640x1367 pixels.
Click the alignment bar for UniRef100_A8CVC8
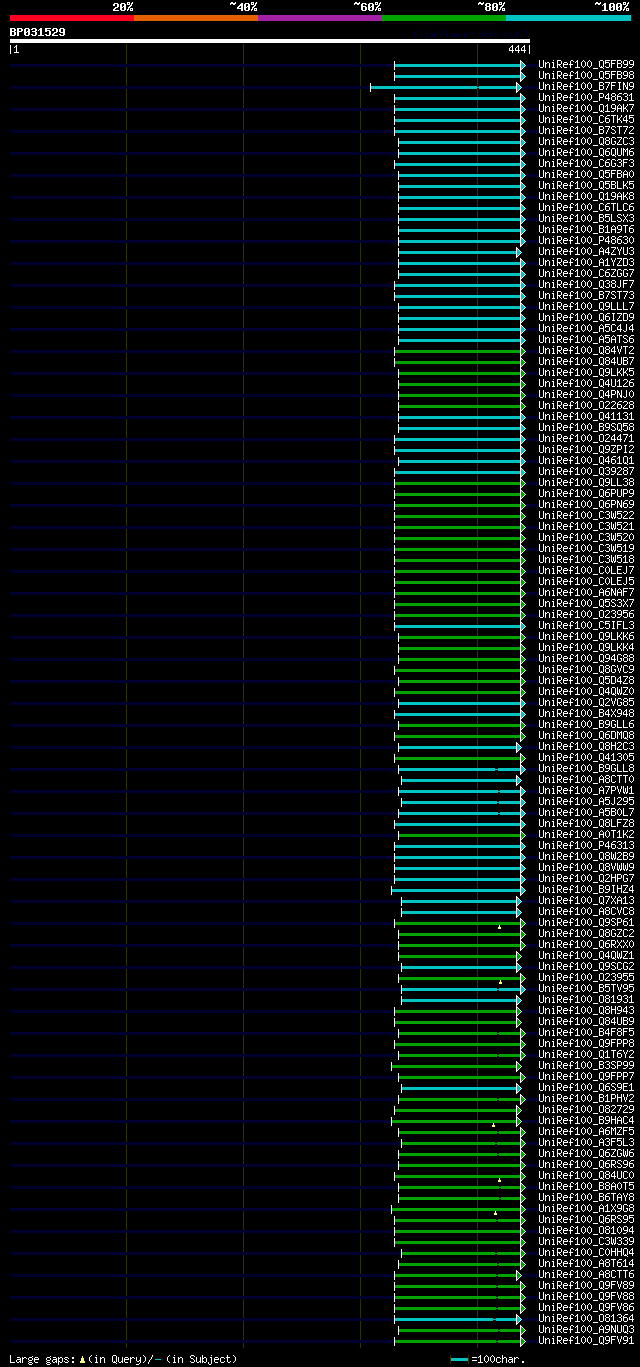(x=461, y=911)
